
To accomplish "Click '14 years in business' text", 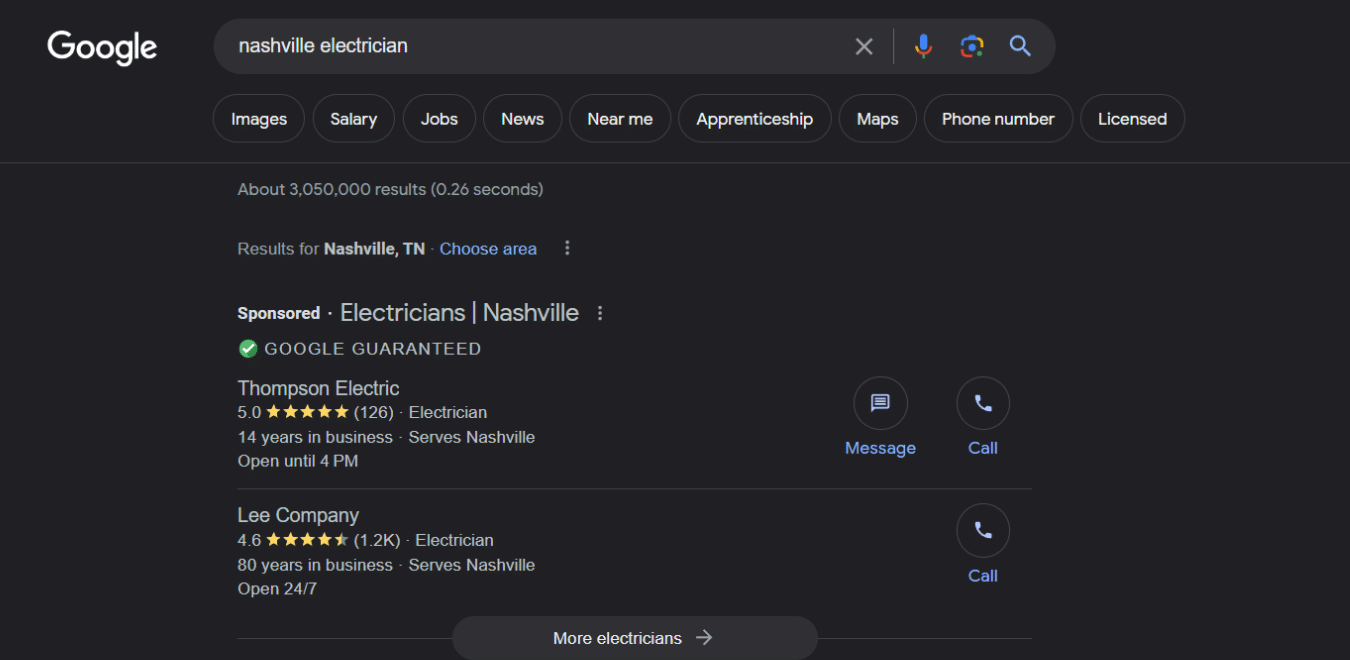I will point(315,437).
